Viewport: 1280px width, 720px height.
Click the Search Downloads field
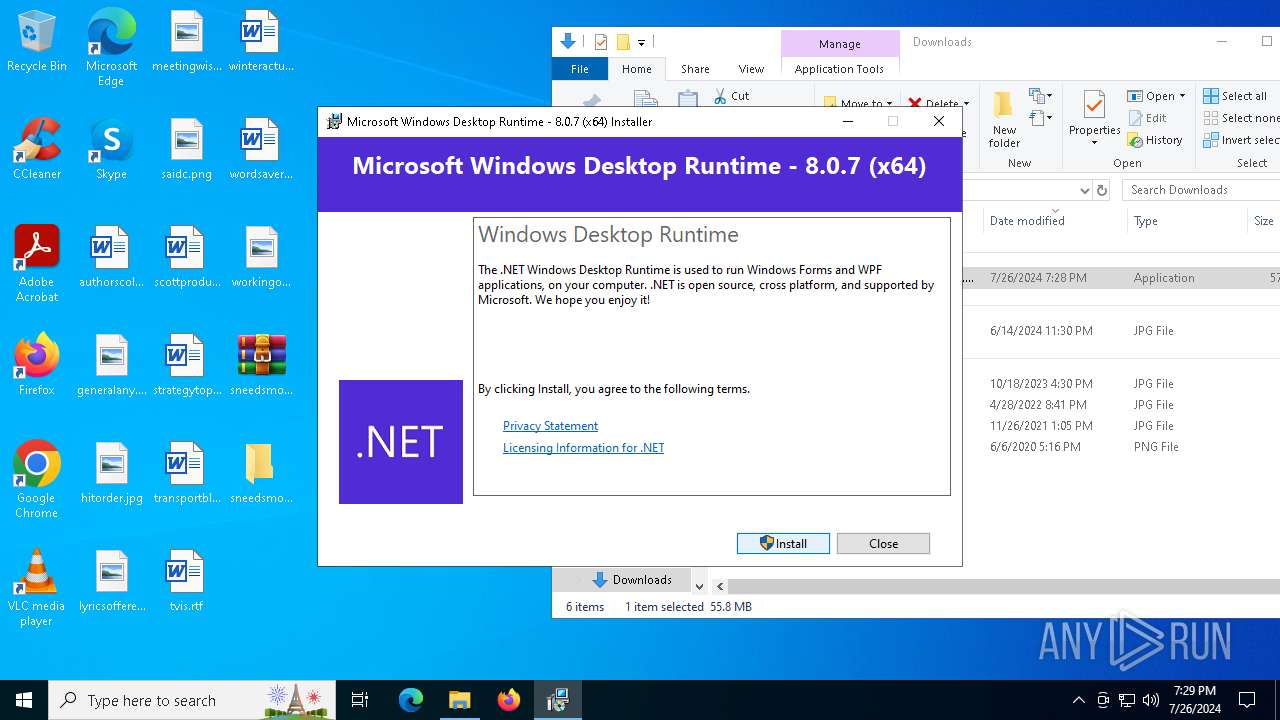point(1201,190)
